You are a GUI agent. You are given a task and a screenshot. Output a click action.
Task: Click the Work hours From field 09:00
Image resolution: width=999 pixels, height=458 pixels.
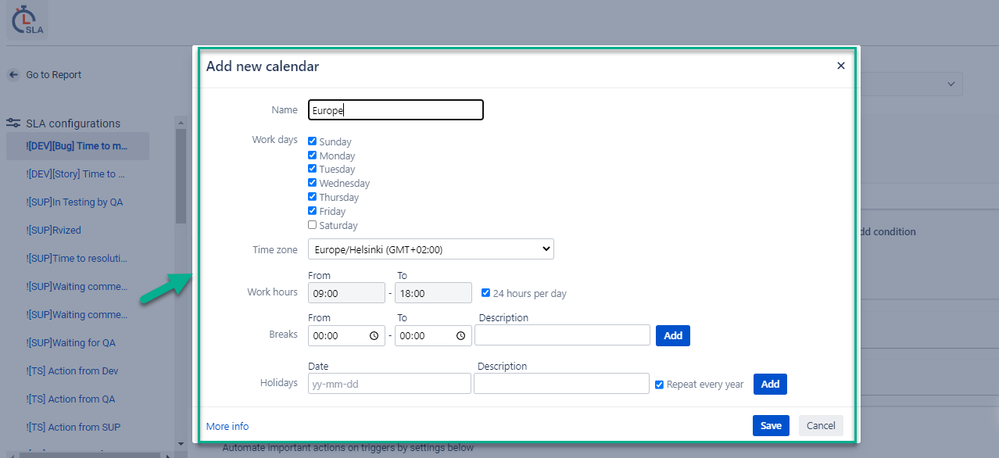coord(347,293)
